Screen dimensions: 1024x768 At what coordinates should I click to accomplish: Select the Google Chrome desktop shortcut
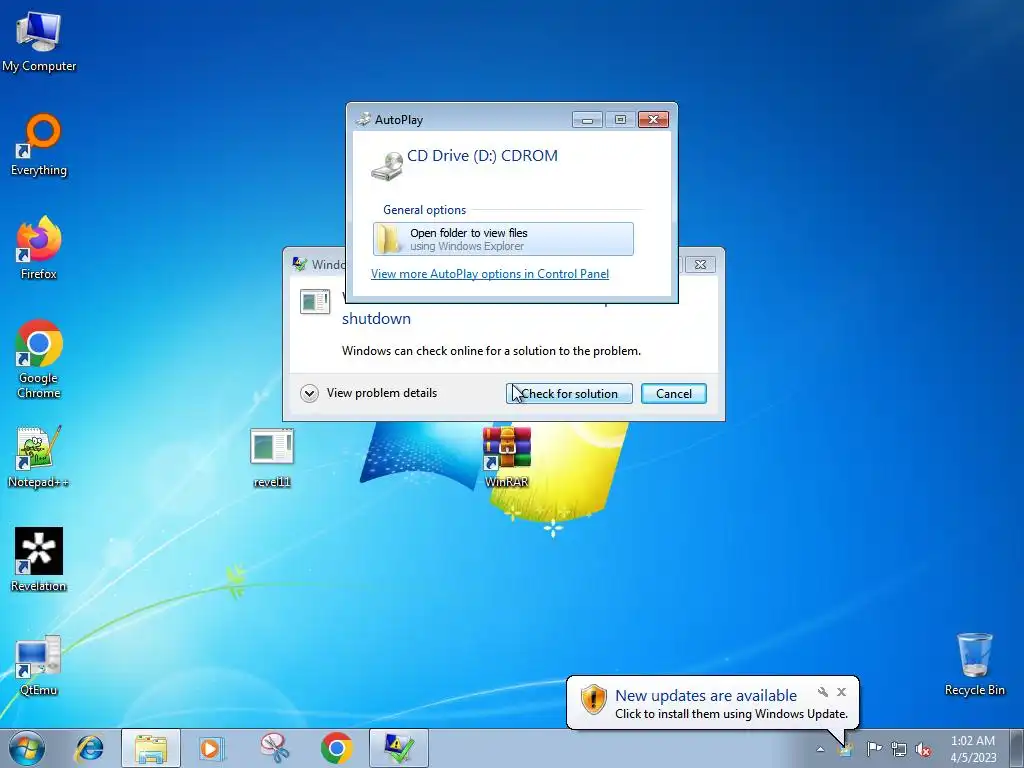tap(39, 359)
